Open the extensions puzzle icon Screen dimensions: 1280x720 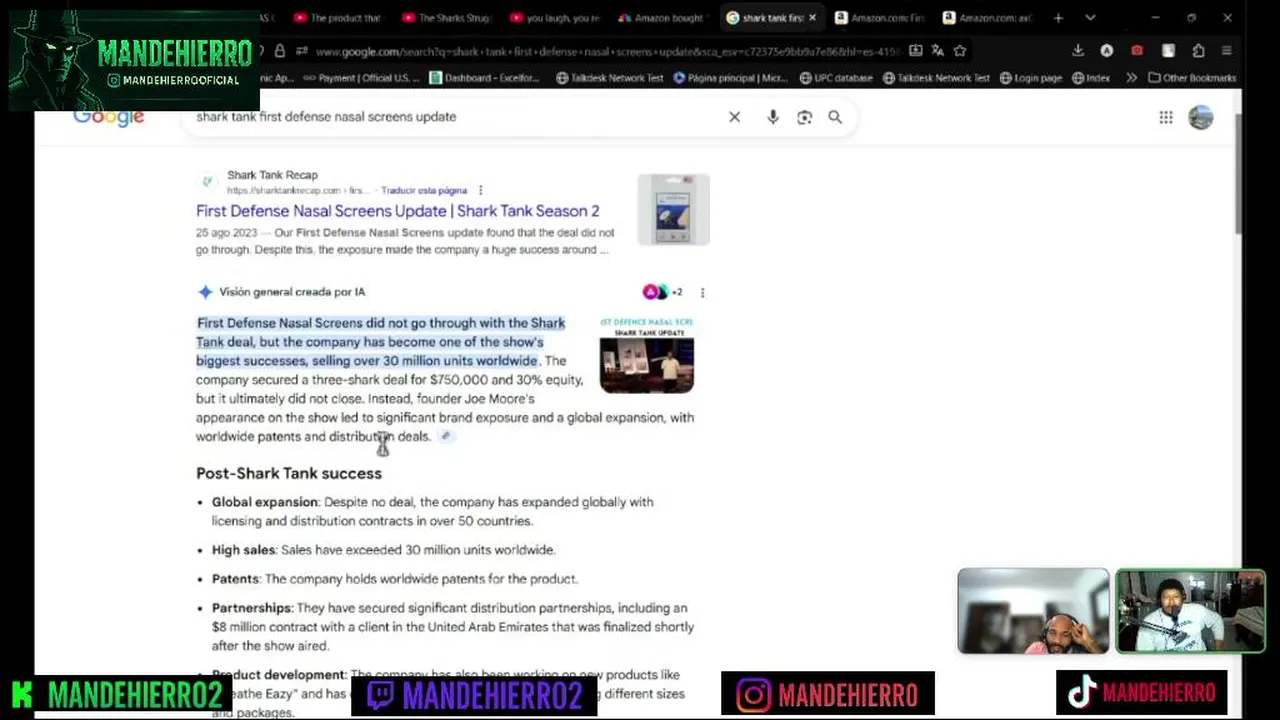click(x=1198, y=51)
